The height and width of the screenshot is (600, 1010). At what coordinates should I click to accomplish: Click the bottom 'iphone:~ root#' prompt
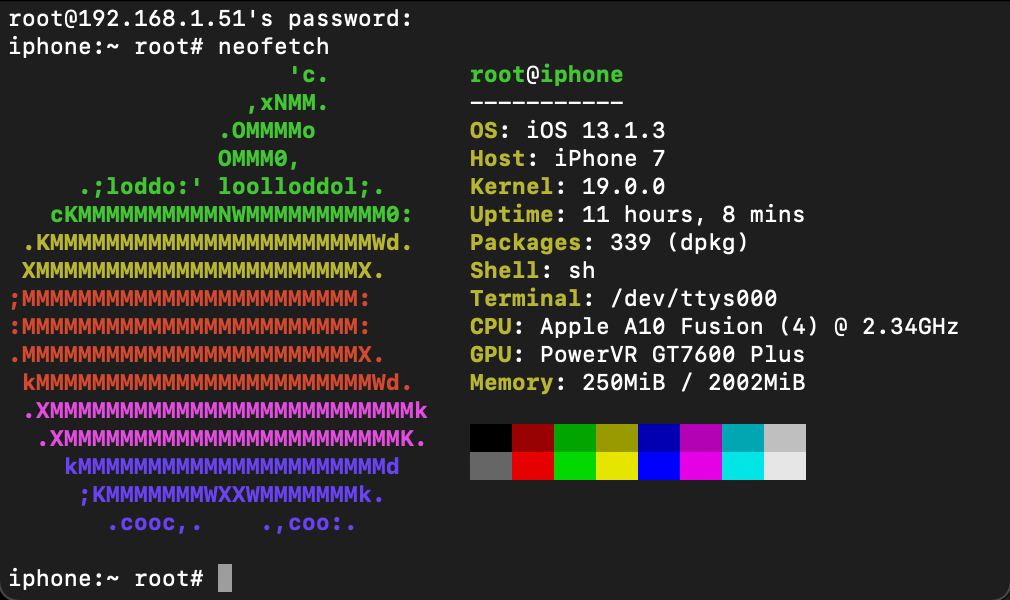[x=106, y=578]
